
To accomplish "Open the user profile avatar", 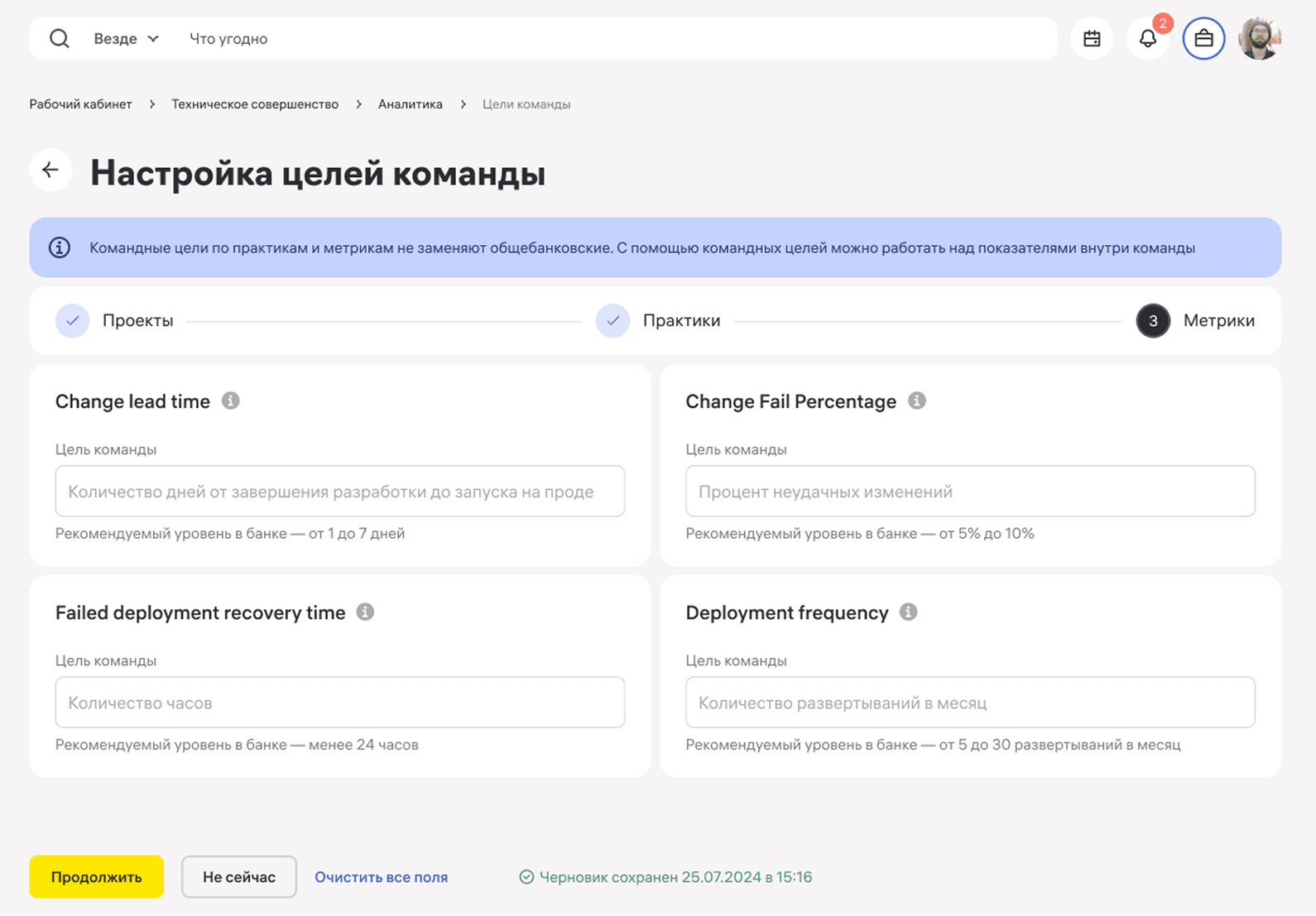I will coord(1259,39).
